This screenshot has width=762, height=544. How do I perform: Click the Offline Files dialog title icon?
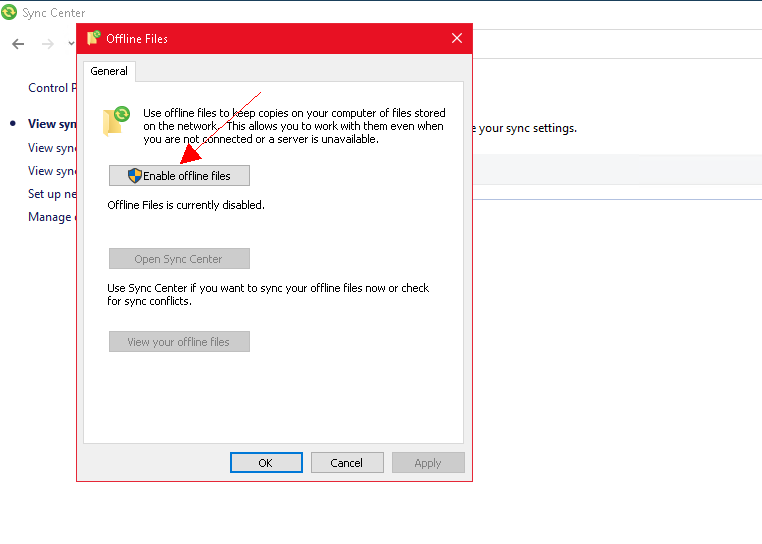(x=94, y=38)
